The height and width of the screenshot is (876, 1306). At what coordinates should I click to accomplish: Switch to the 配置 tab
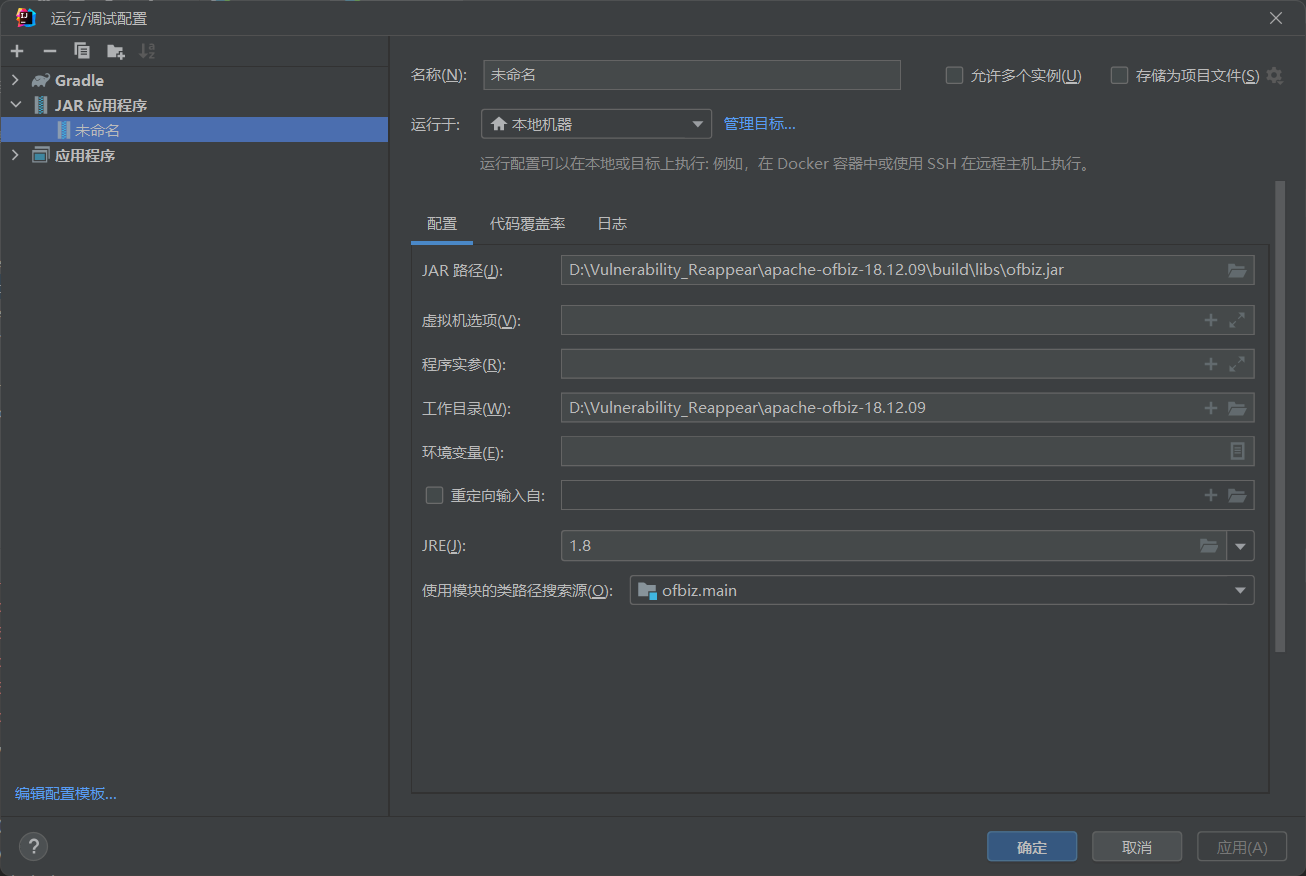click(442, 224)
